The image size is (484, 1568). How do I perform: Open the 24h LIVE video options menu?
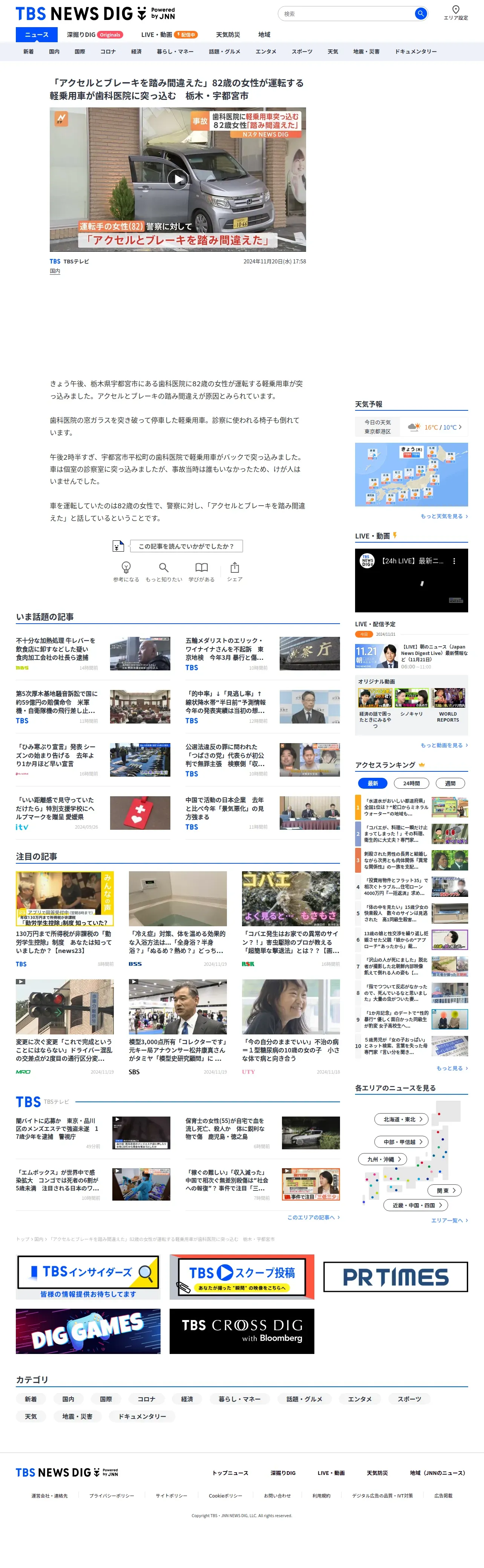(x=454, y=561)
